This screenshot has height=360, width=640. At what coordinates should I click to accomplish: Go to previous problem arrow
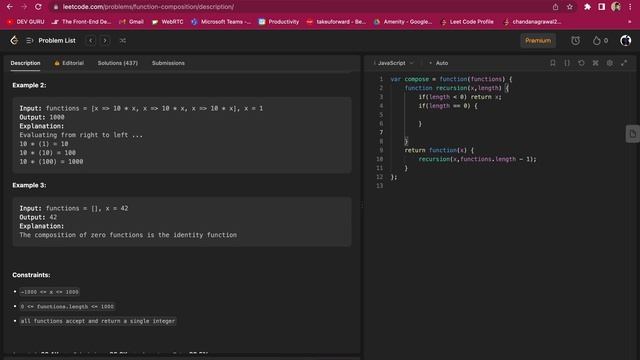pyautogui.click(x=91, y=41)
